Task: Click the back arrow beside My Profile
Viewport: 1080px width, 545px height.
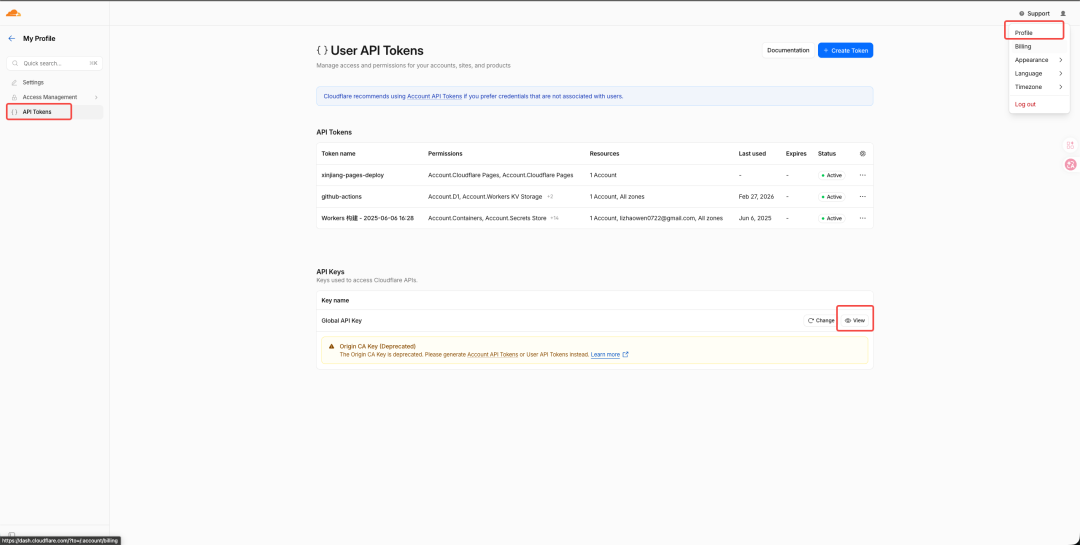Action: click(x=11, y=39)
